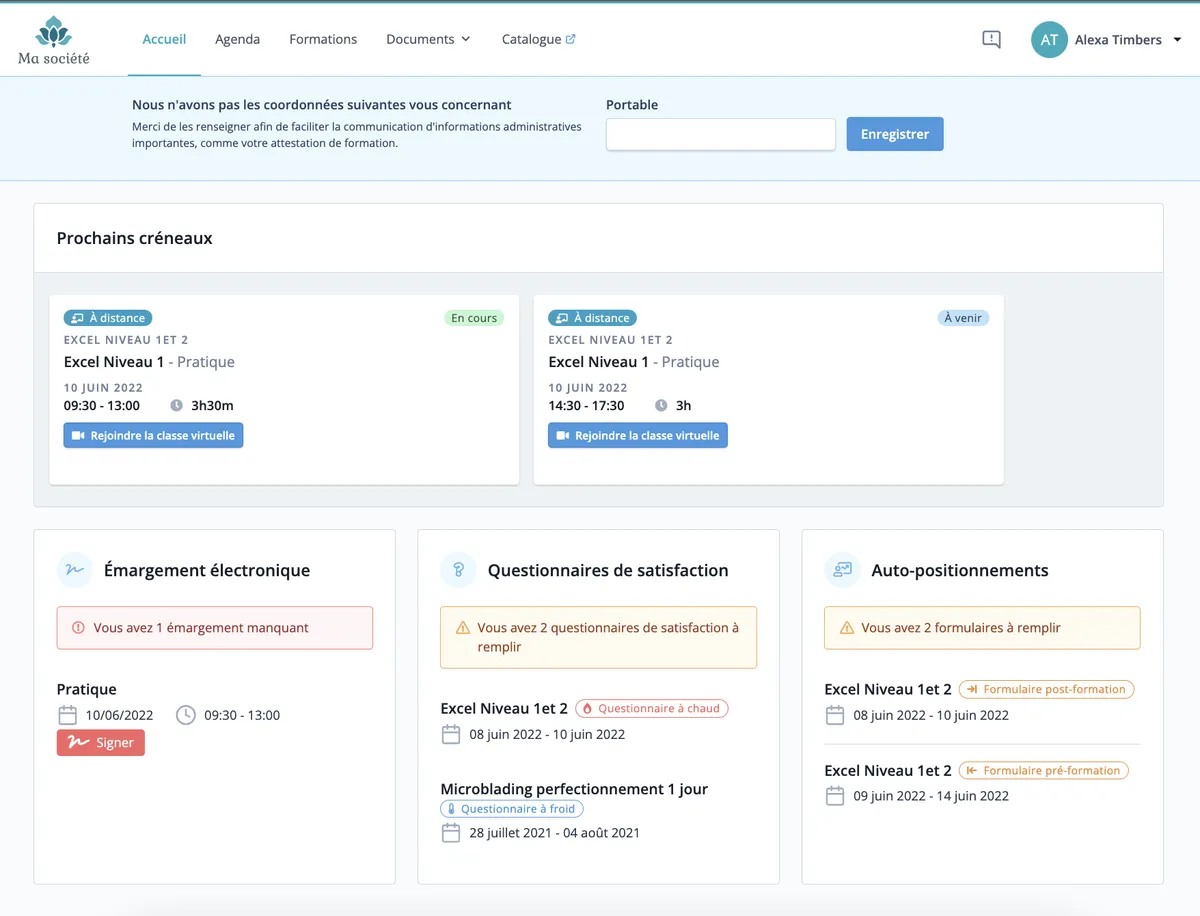The width and height of the screenshot is (1200, 916).
Task: Open the Agenda tab
Action: click(237, 39)
